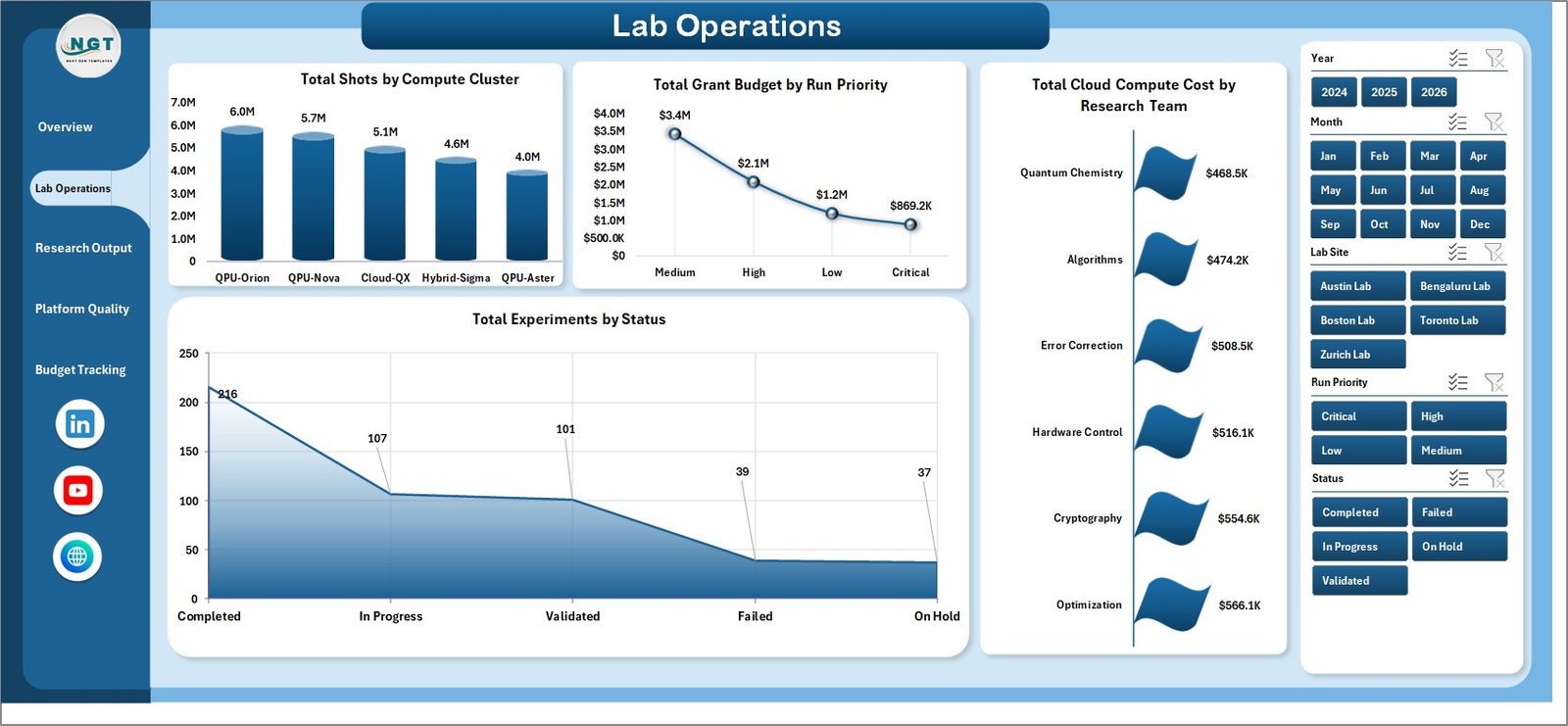Select Mar in Month slicer
1568x726 pixels.
coord(1433,156)
